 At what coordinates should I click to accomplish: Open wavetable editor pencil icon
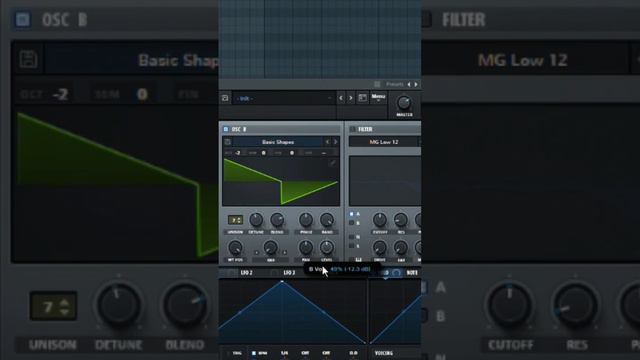(x=333, y=163)
